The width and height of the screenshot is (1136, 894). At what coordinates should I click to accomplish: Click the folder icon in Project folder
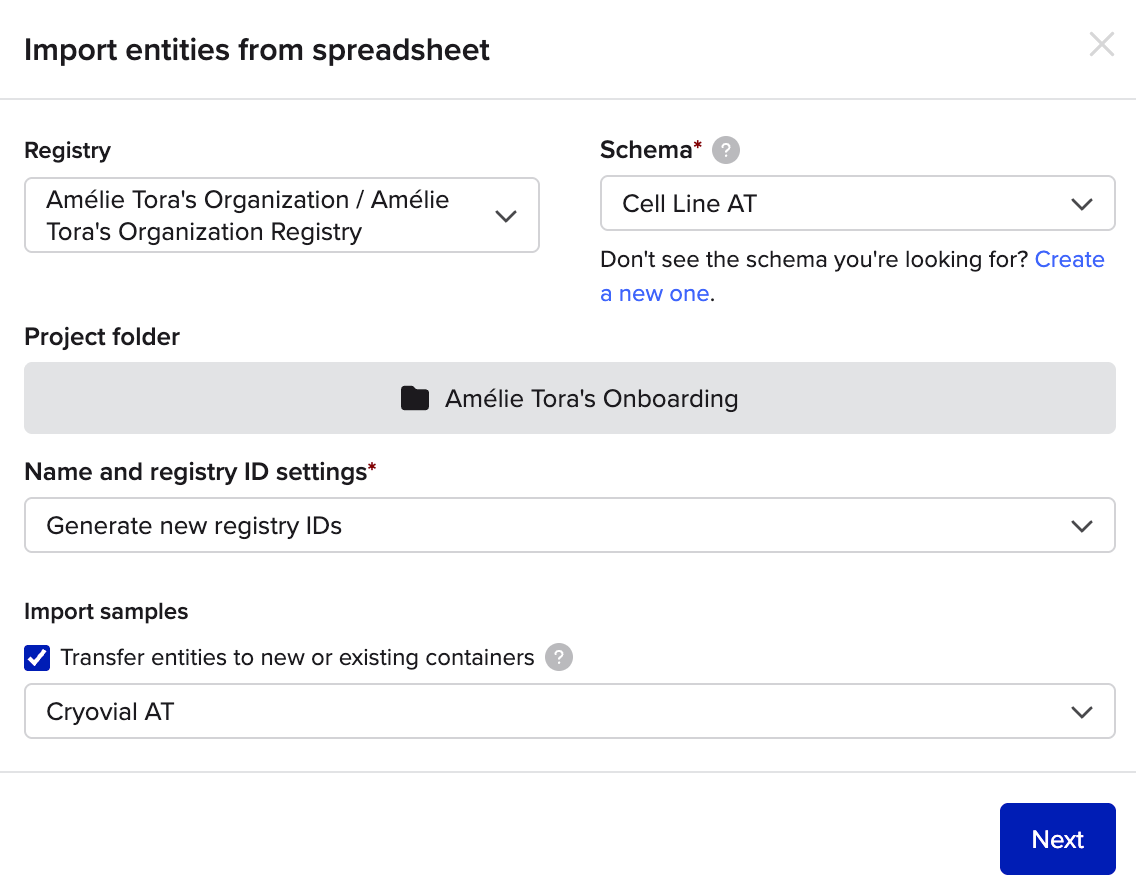tap(414, 399)
